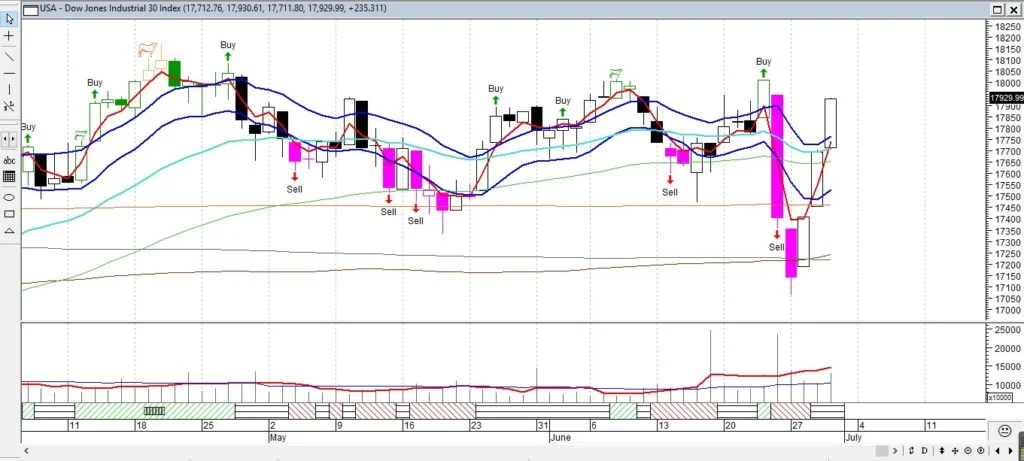Viewport: 1024px width, 461px height.
Task: Click the neutral smiley face icon
Action: tap(1004, 431)
